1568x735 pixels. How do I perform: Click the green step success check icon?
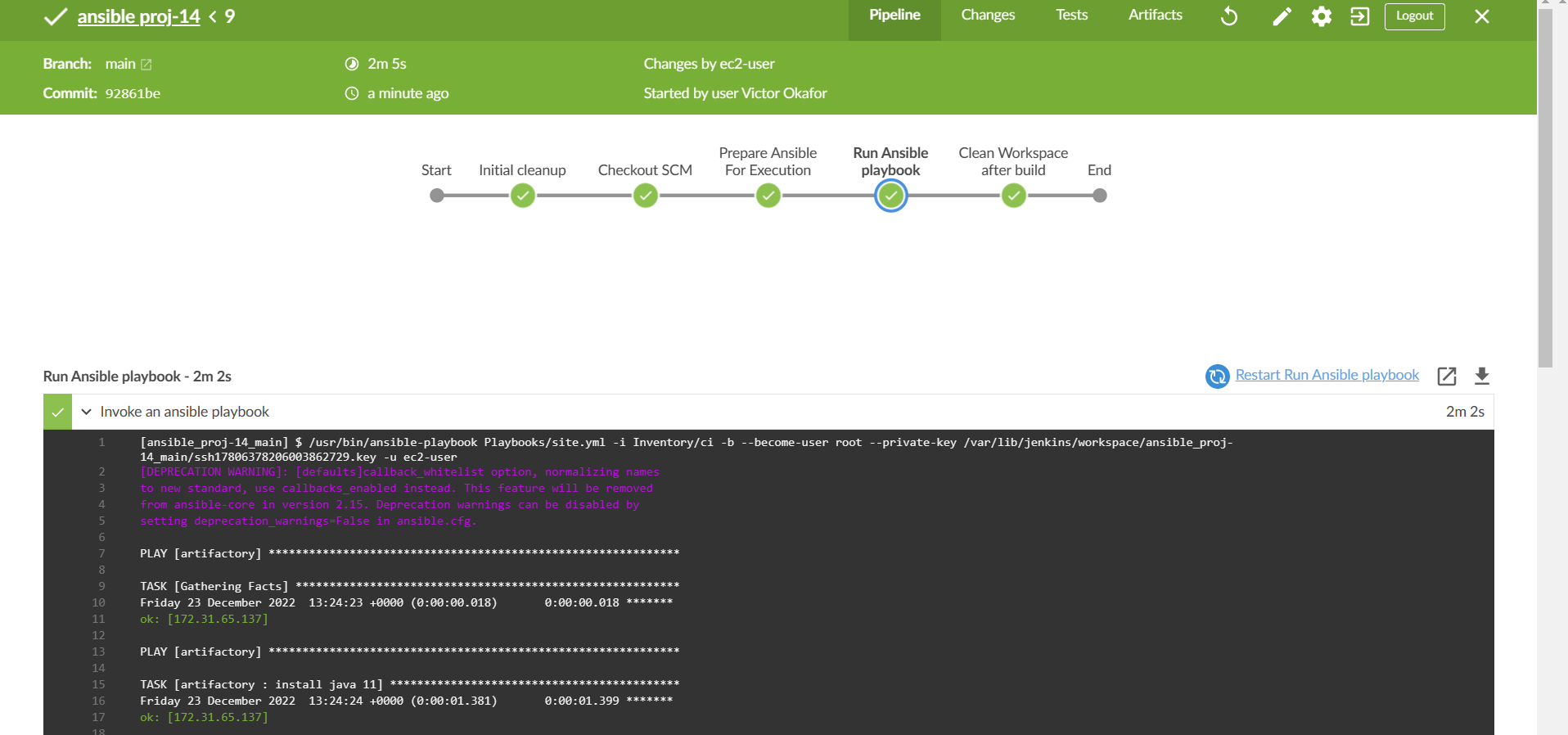[x=57, y=412]
